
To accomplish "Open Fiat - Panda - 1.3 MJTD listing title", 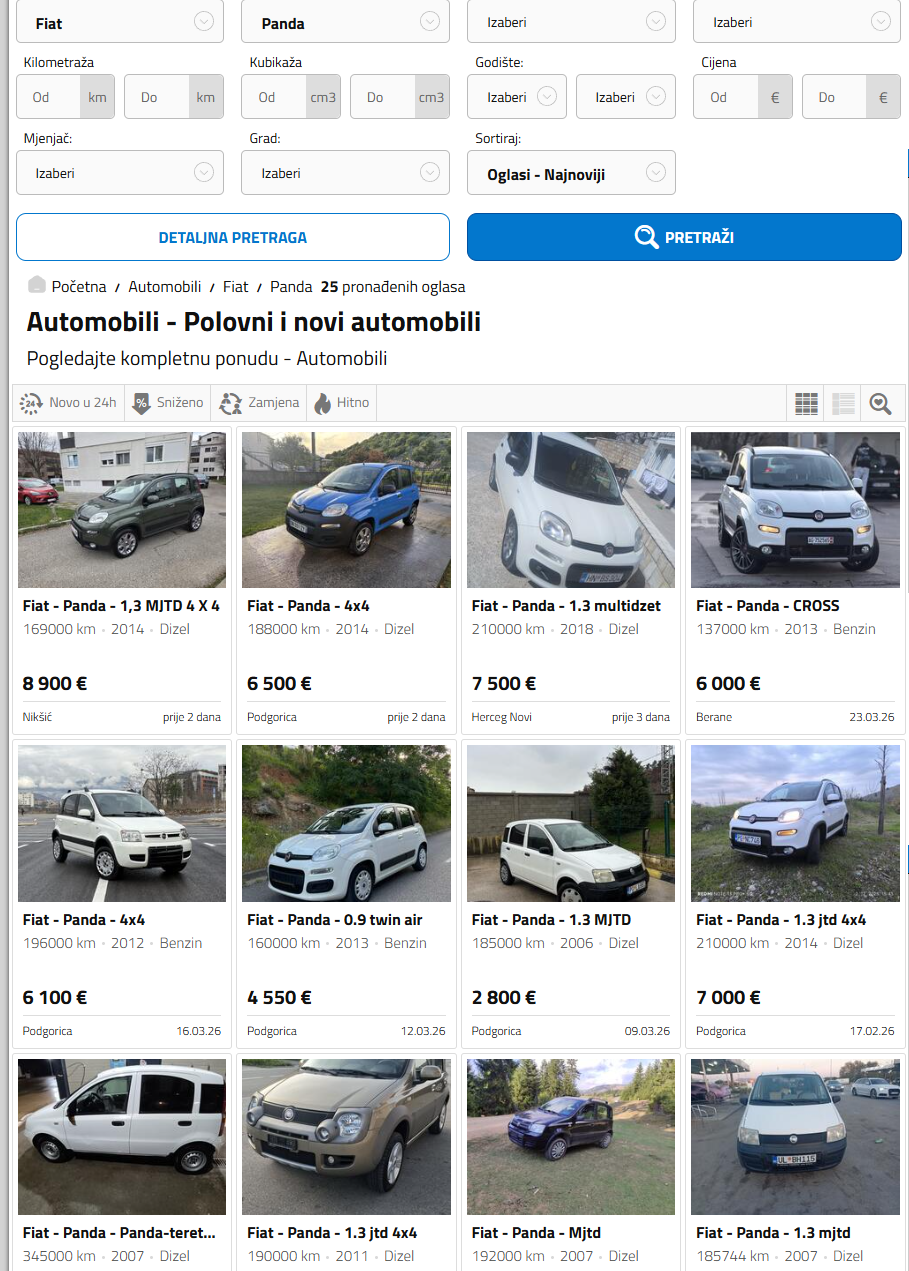I will [x=551, y=920].
